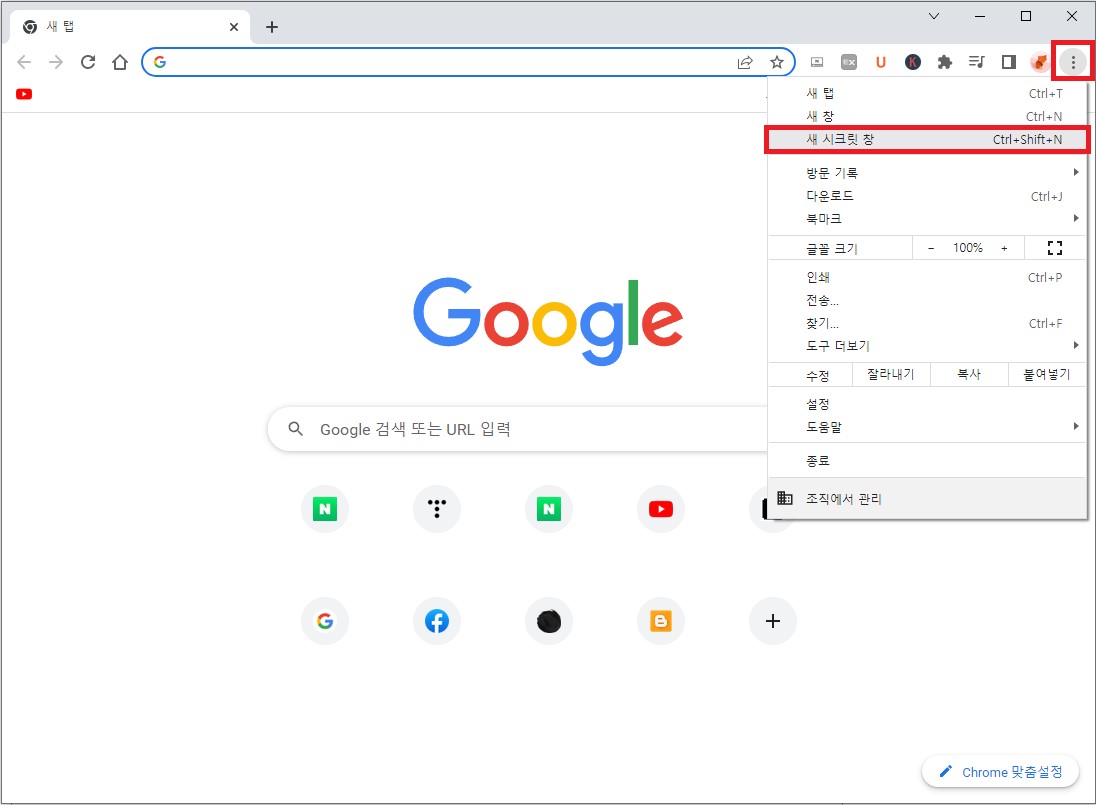The height and width of the screenshot is (805, 1096).
Task: Click 붙여넣기 in the edit row
Action: tap(1046, 374)
